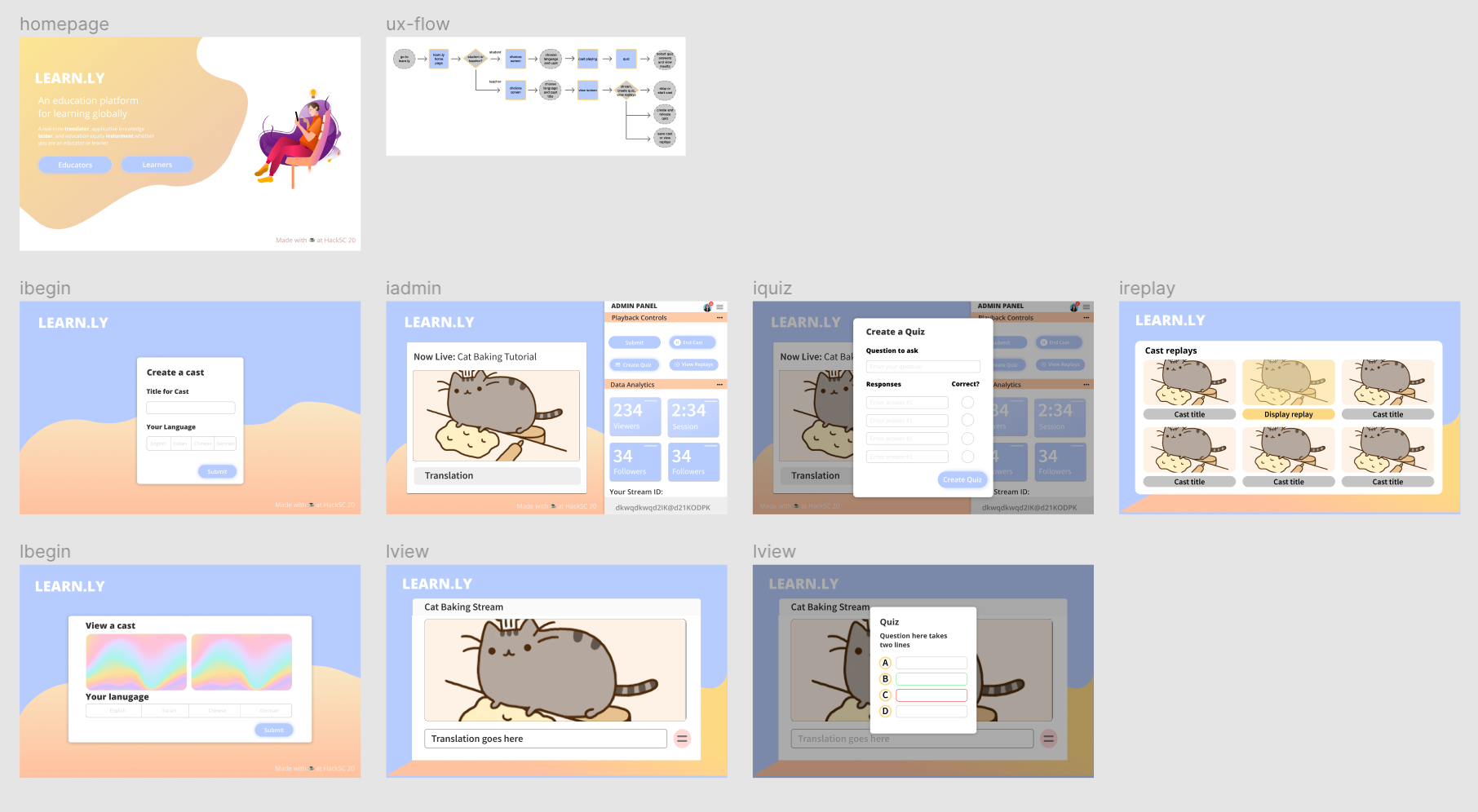Click the View Replays button in iadmin
Viewport: 1478px width, 812px height.
coord(694,364)
